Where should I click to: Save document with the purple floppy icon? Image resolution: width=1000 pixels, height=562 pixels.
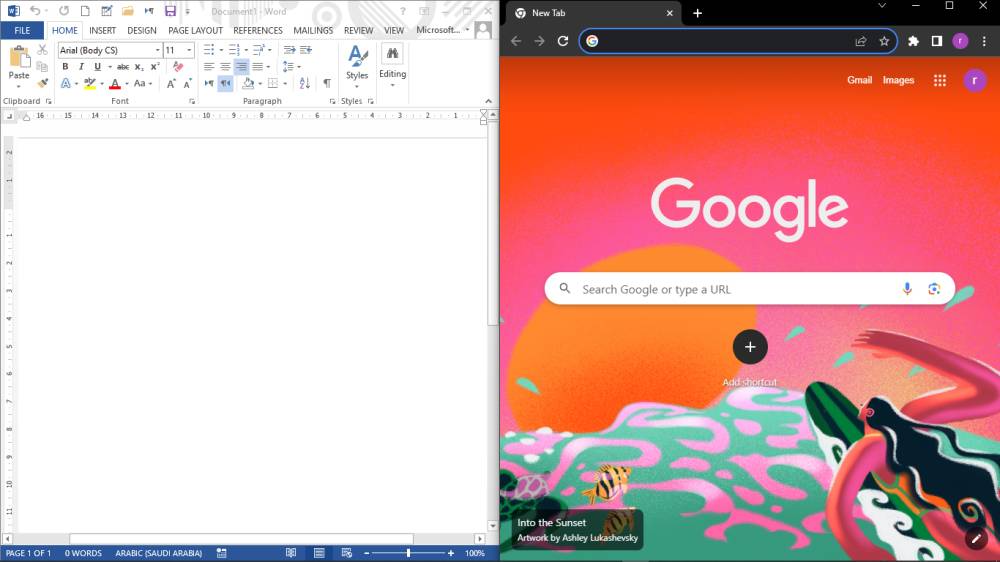pyautogui.click(x=170, y=11)
